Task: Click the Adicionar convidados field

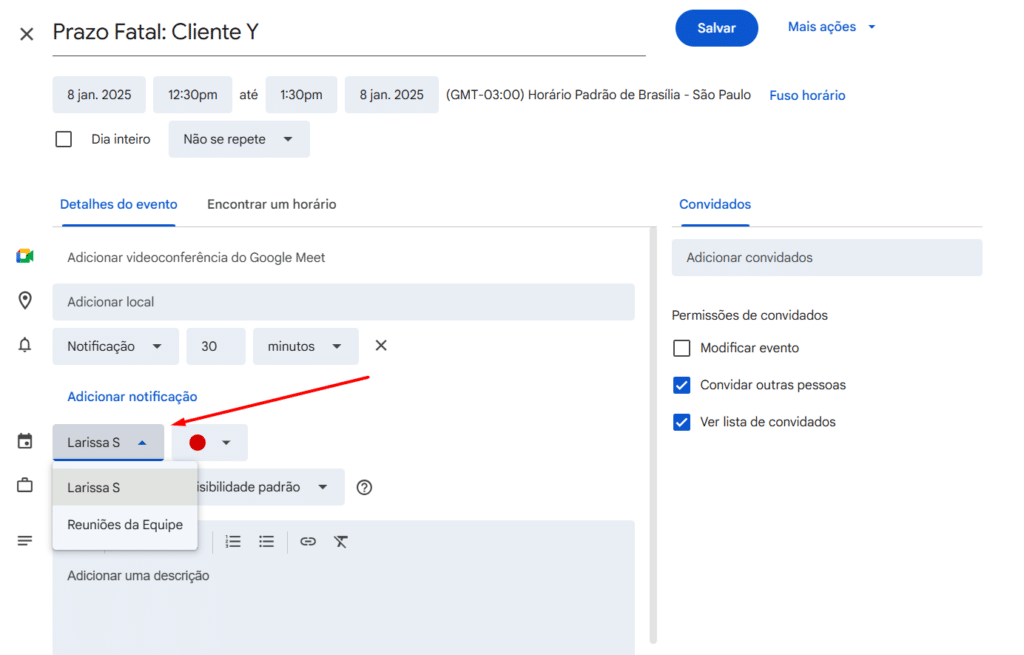Action: tap(826, 257)
